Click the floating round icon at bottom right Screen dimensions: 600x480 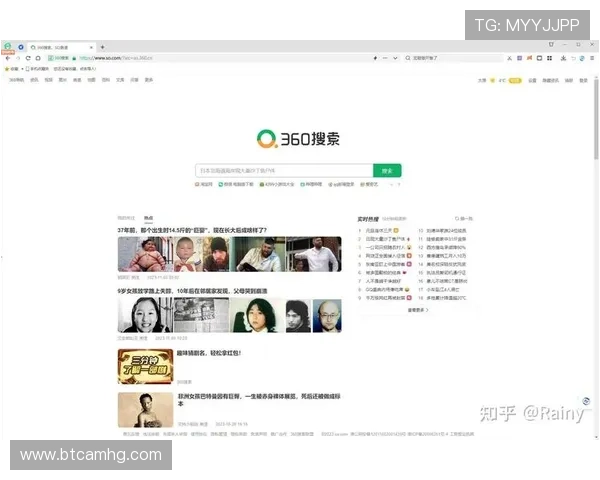pos(586,401)
